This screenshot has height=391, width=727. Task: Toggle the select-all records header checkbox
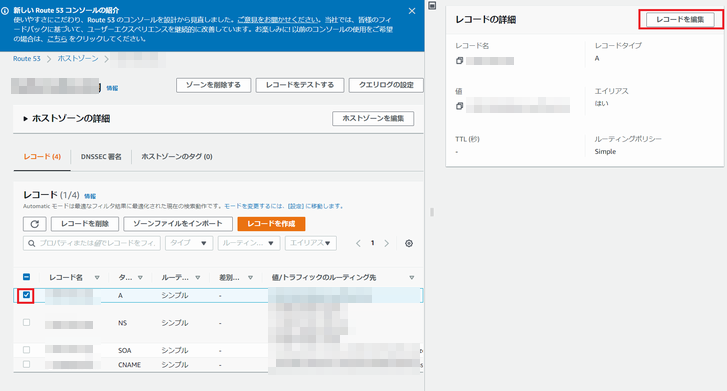(x=26, y=277)
